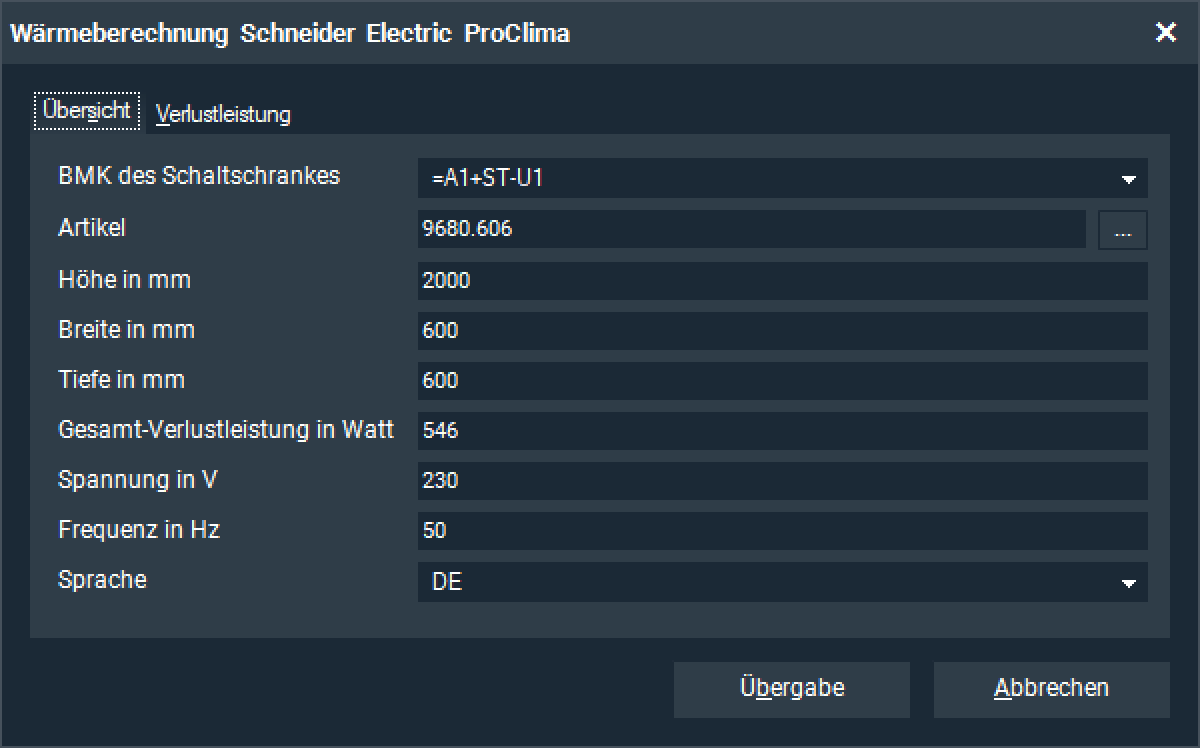Click the Abbrechen button

(x=1051, y=689)
